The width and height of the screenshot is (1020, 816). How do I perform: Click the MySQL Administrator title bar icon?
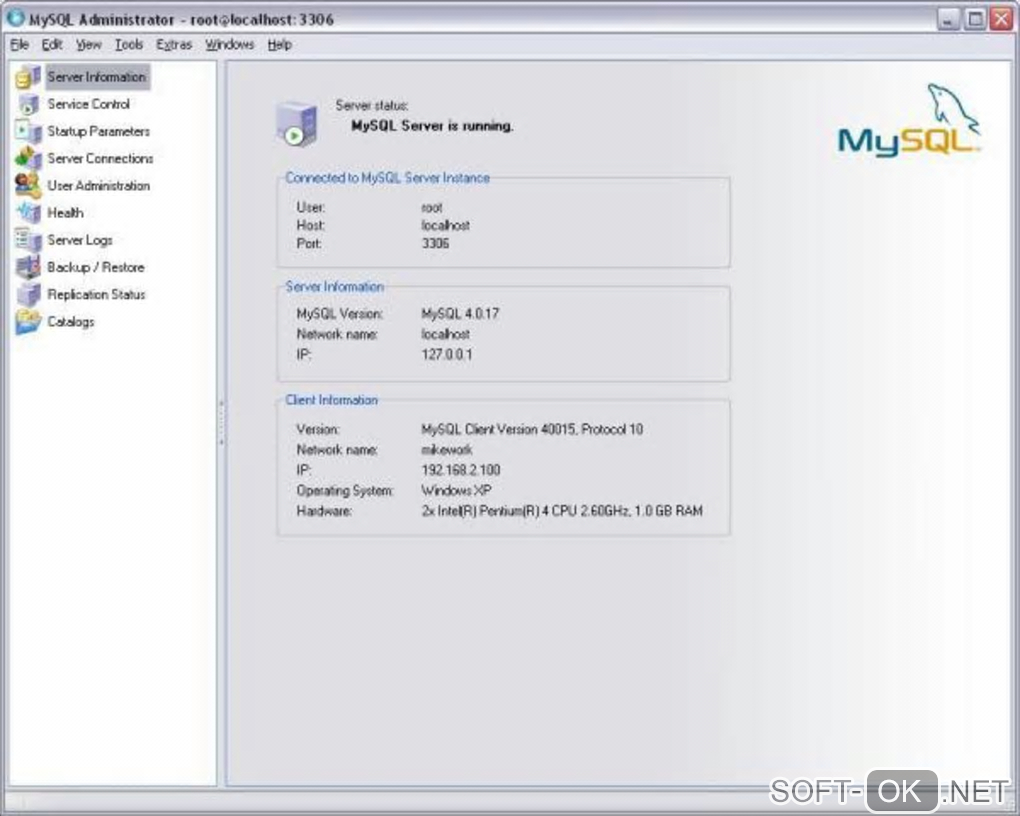point(16,18)
